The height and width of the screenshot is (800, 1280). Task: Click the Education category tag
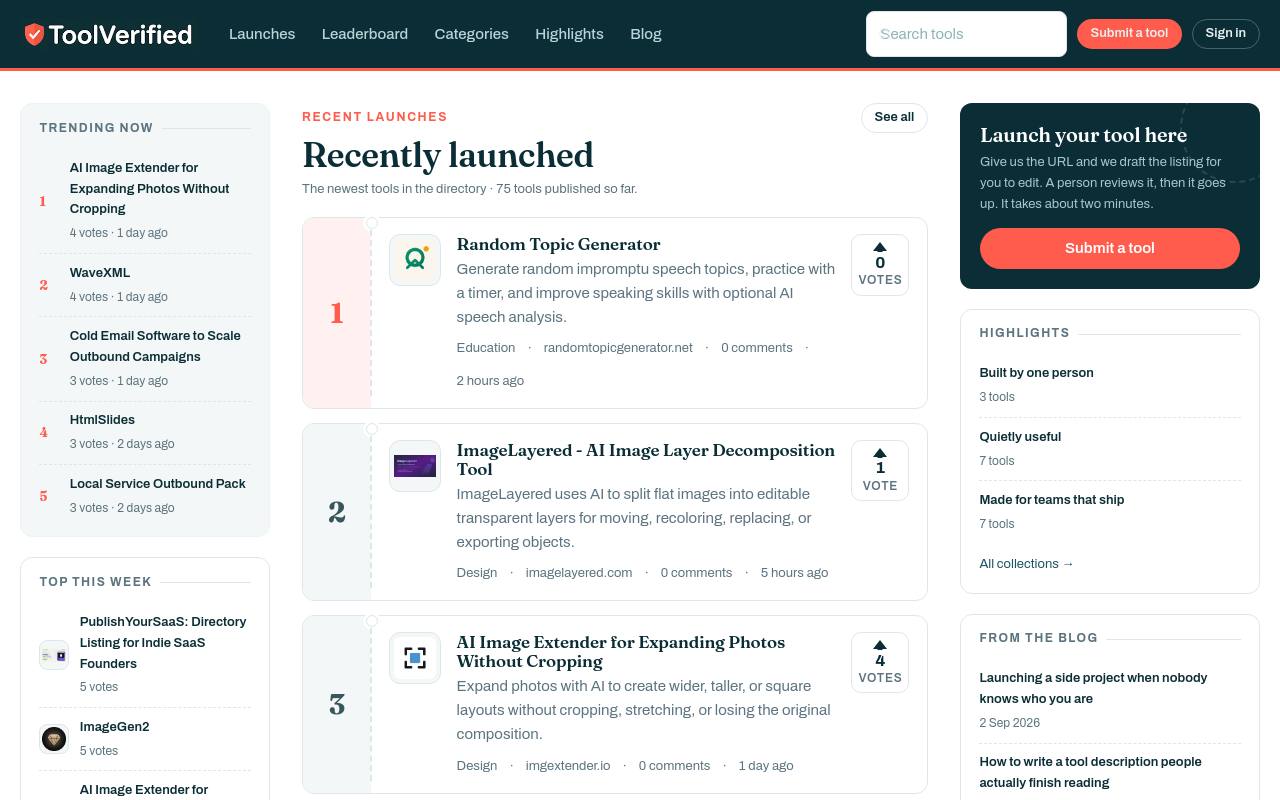click(x=486, y=347)
